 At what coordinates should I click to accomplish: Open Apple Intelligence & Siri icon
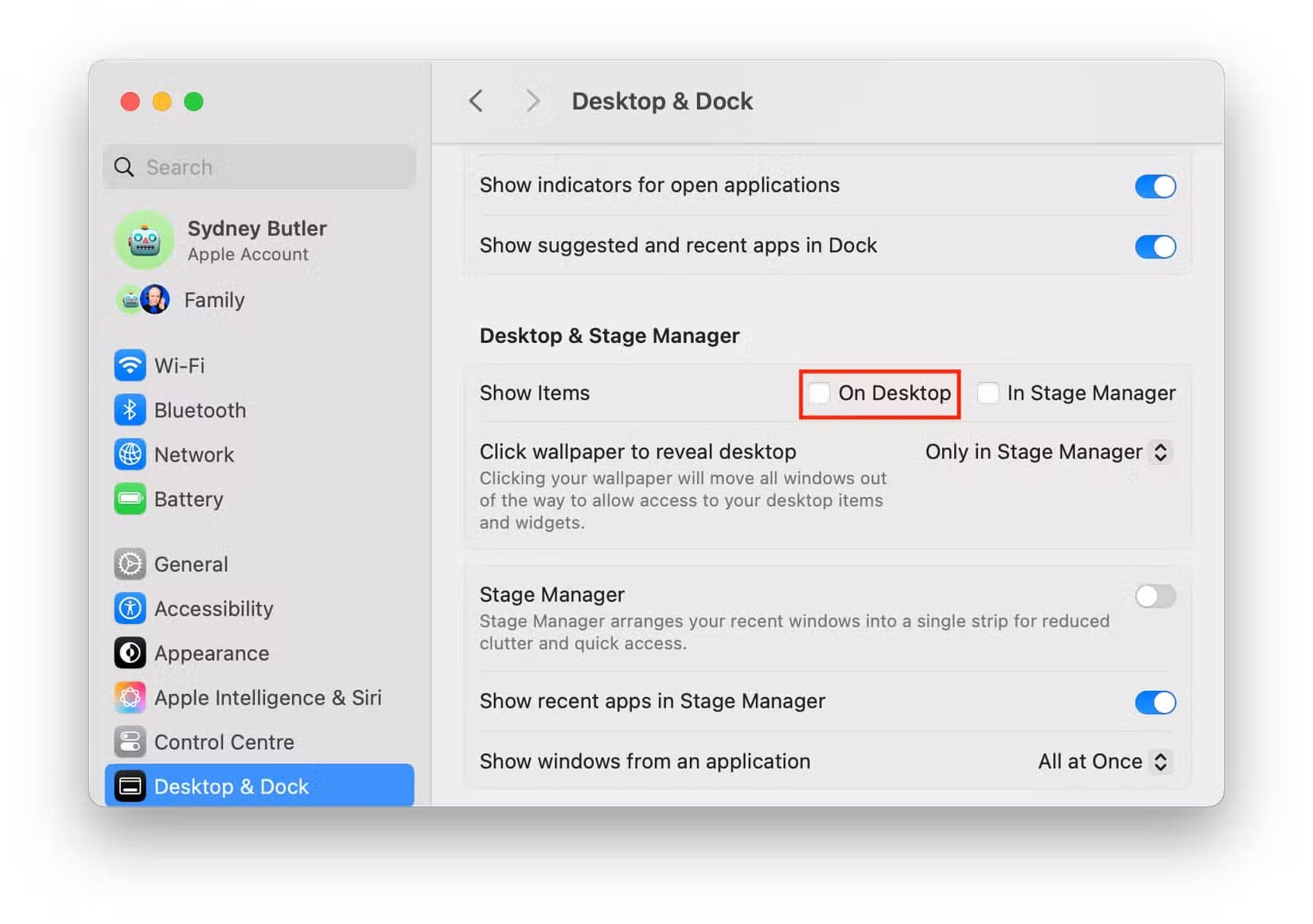pos(130,698)
